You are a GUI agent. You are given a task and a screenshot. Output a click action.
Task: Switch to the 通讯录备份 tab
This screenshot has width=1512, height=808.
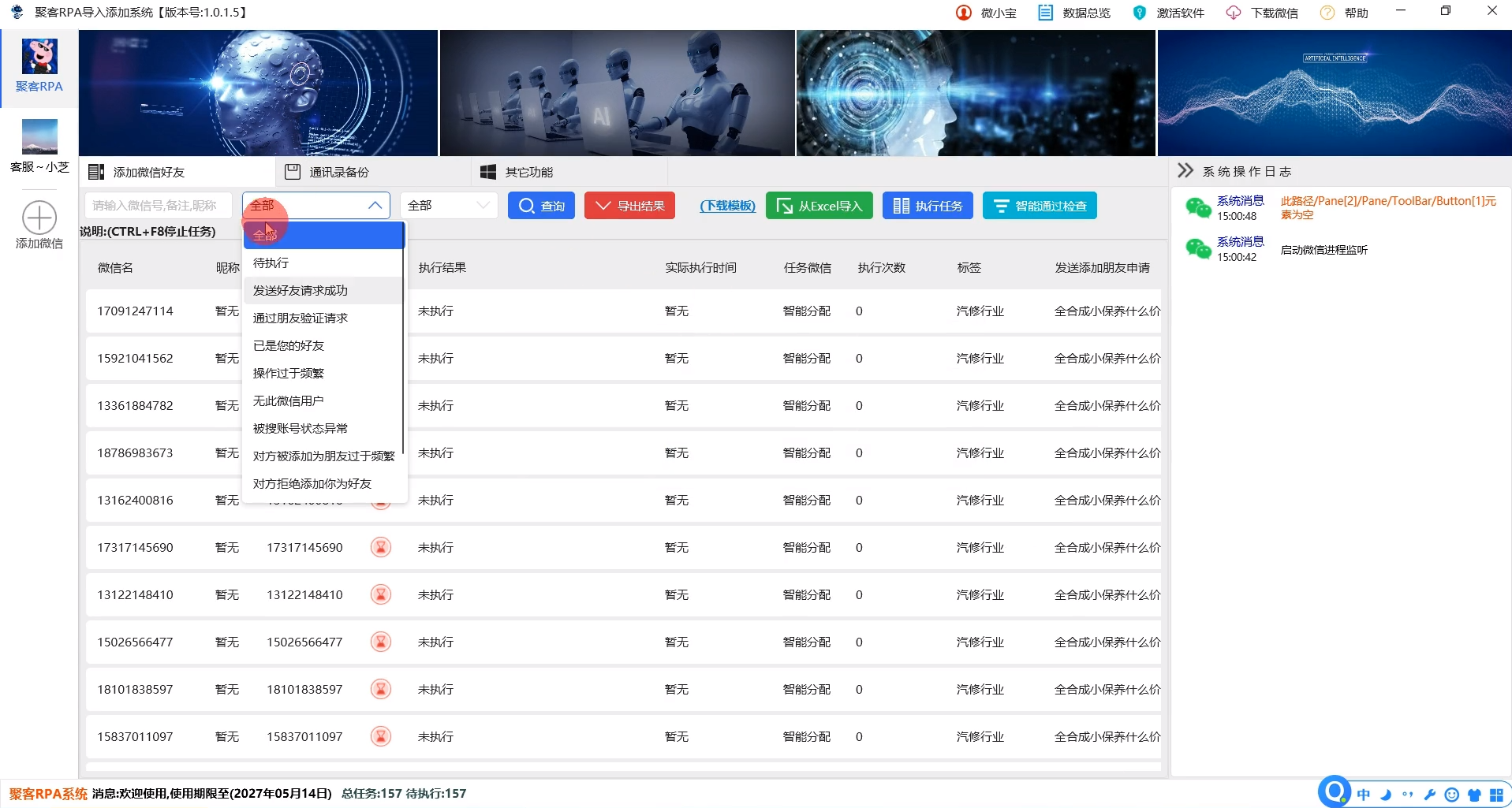point(339,171)
